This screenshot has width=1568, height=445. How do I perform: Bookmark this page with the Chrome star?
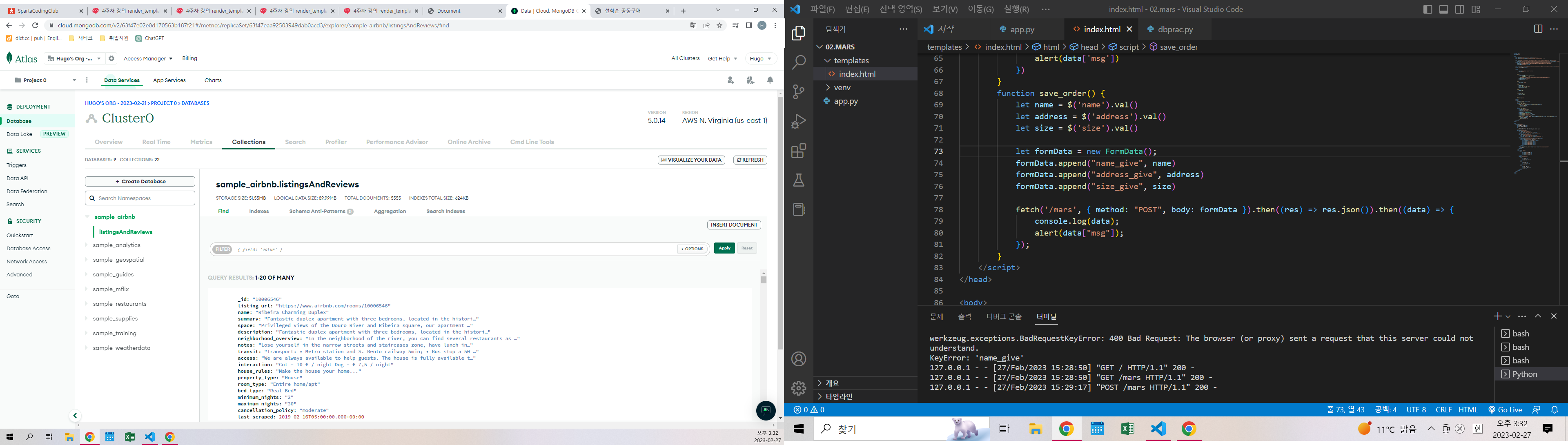pos(719,26)
